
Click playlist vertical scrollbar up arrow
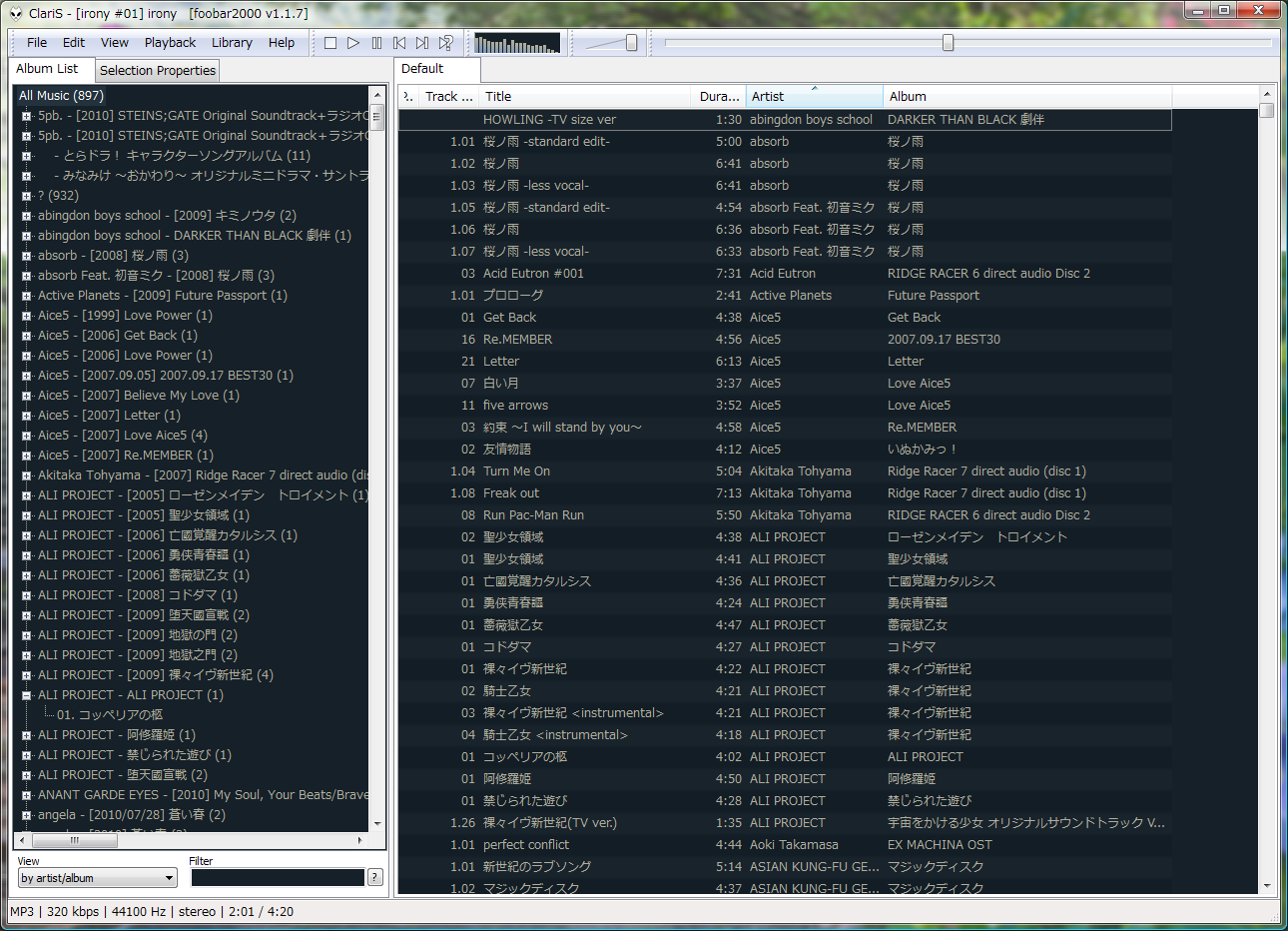[1267, 94]
